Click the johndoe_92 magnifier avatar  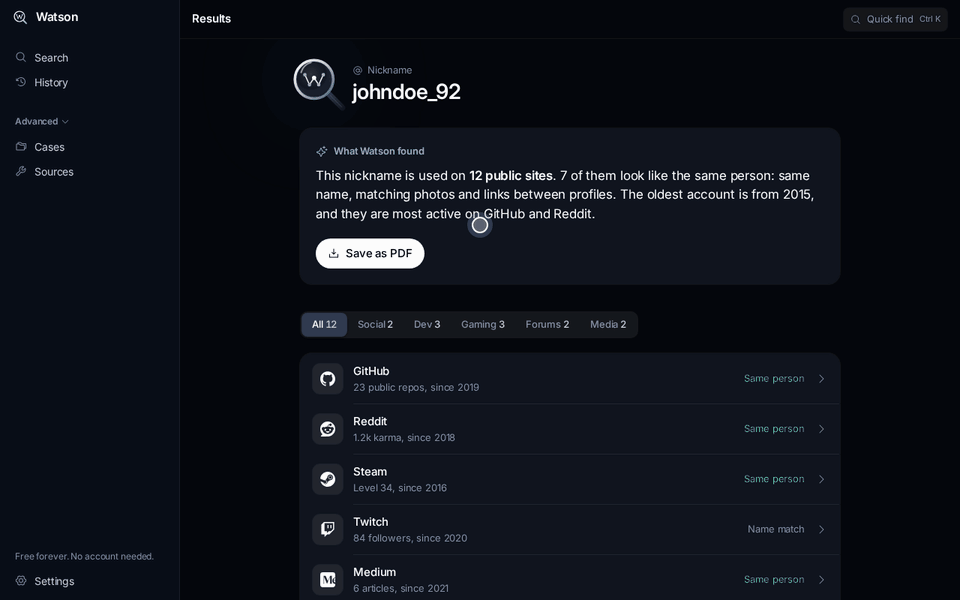(x=317, y=83)
